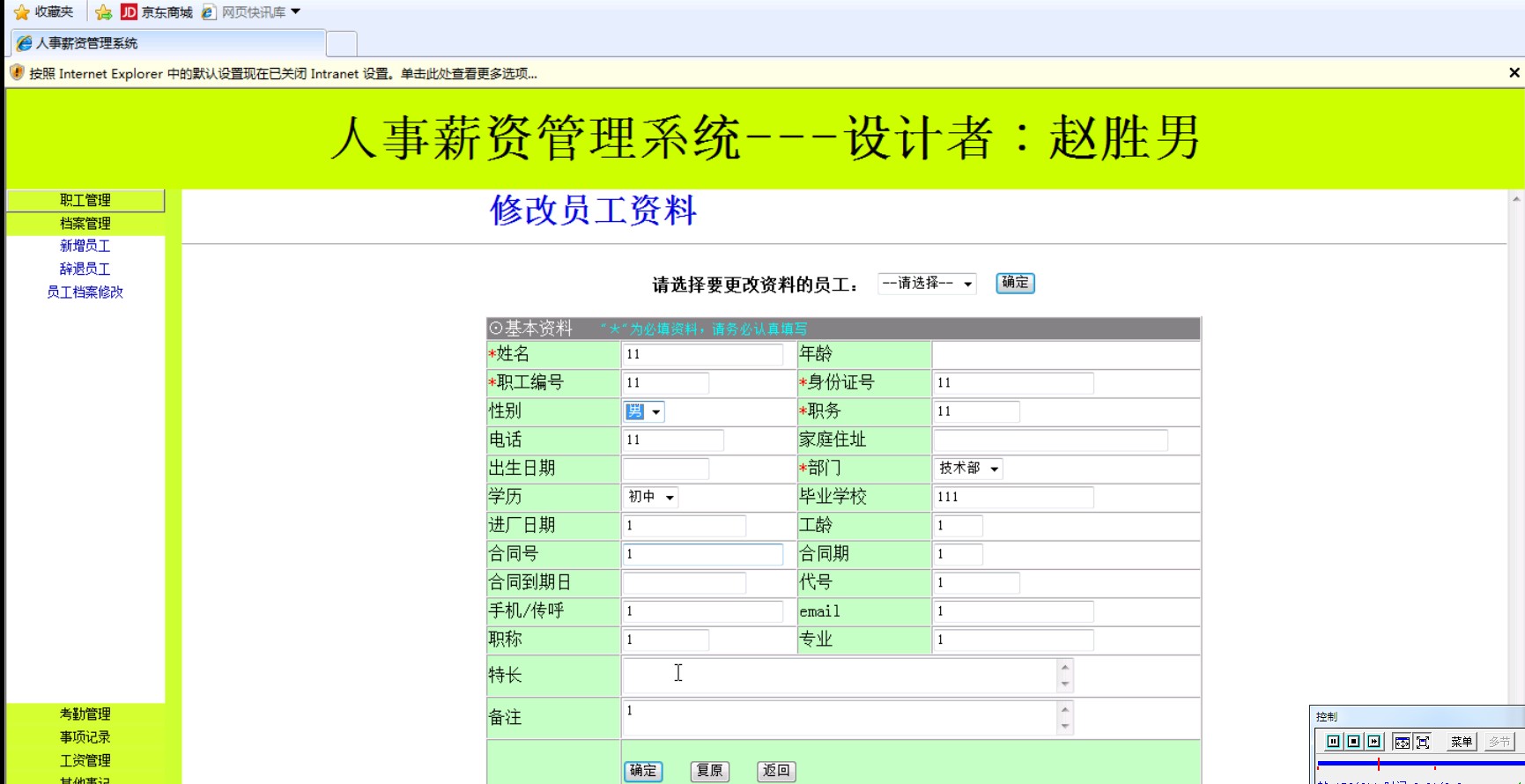Open a new blank browser tab
This screenshot has height=784, width=1525.
[x=342, y=43]
